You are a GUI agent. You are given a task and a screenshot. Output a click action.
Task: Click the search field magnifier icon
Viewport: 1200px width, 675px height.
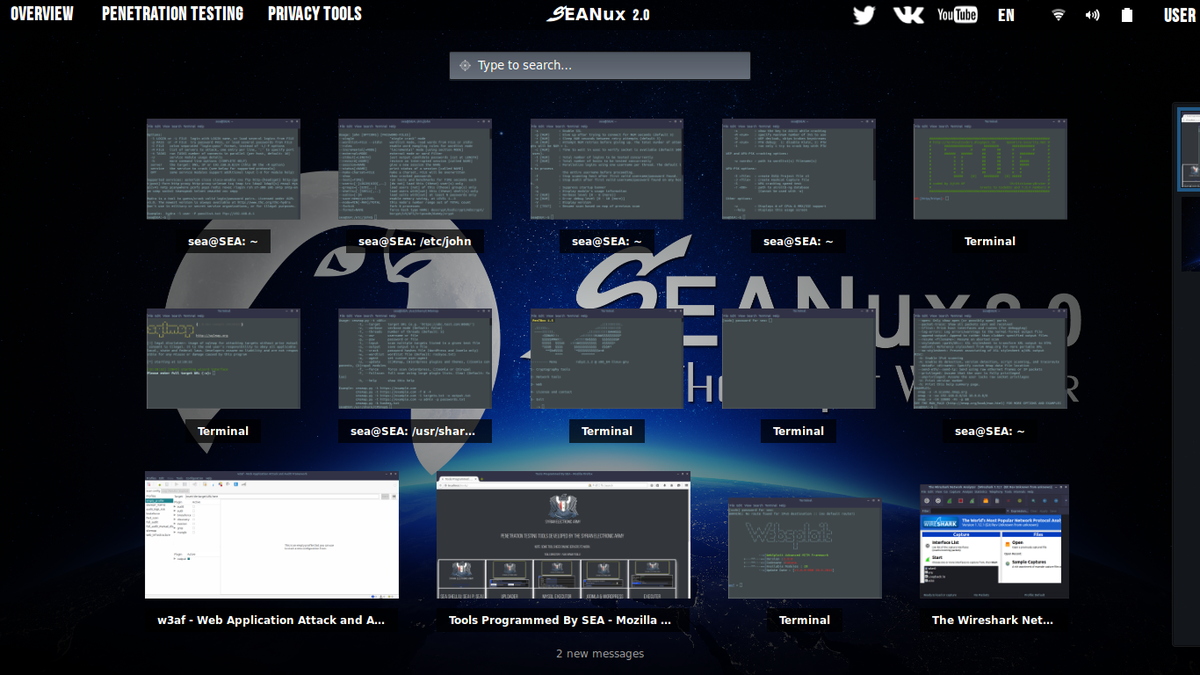[465, 66]
